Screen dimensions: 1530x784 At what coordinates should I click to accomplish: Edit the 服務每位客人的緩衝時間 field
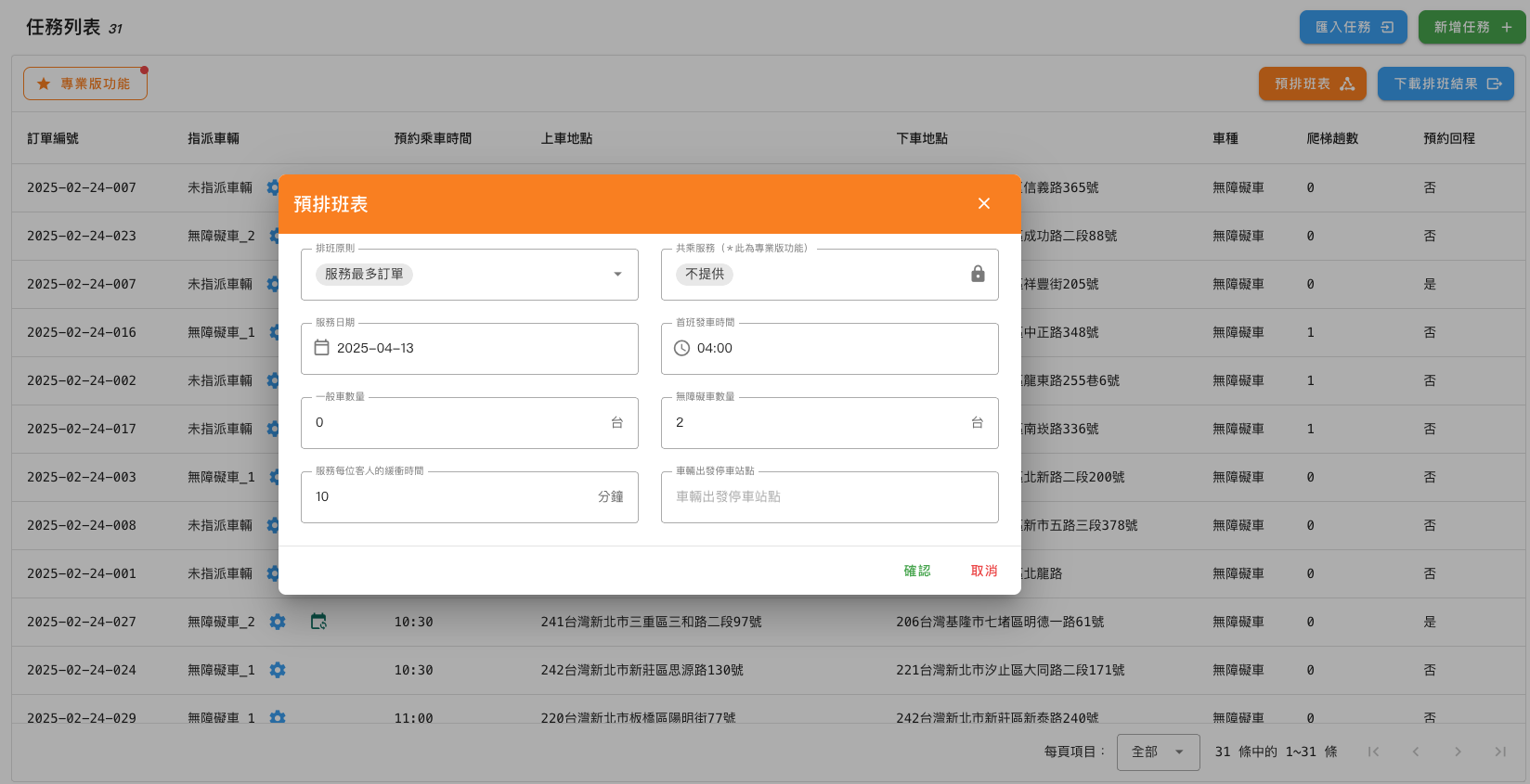tap(470, 497)
